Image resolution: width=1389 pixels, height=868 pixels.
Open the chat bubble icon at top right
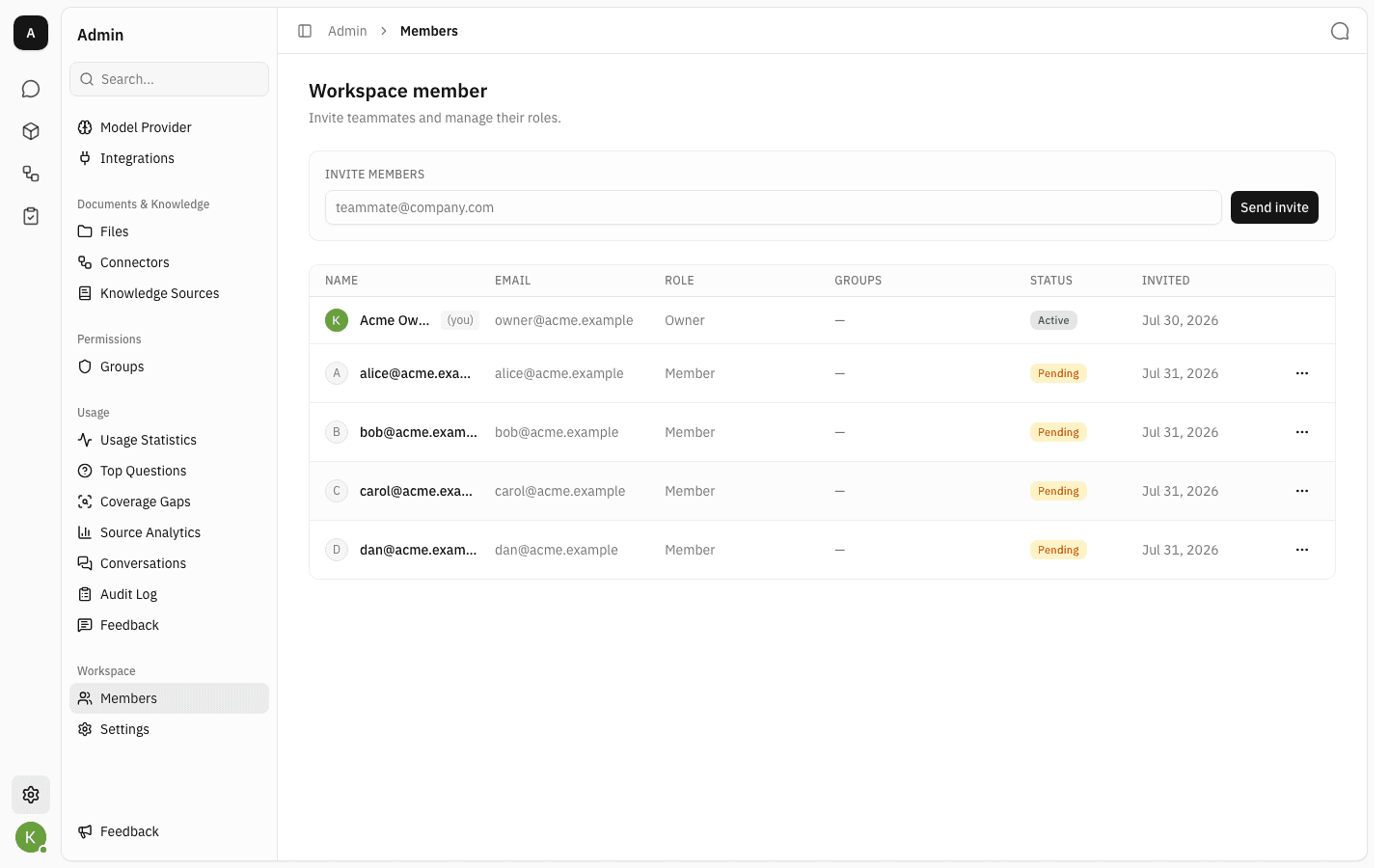pyautogui.click(x=1340, y=31)
